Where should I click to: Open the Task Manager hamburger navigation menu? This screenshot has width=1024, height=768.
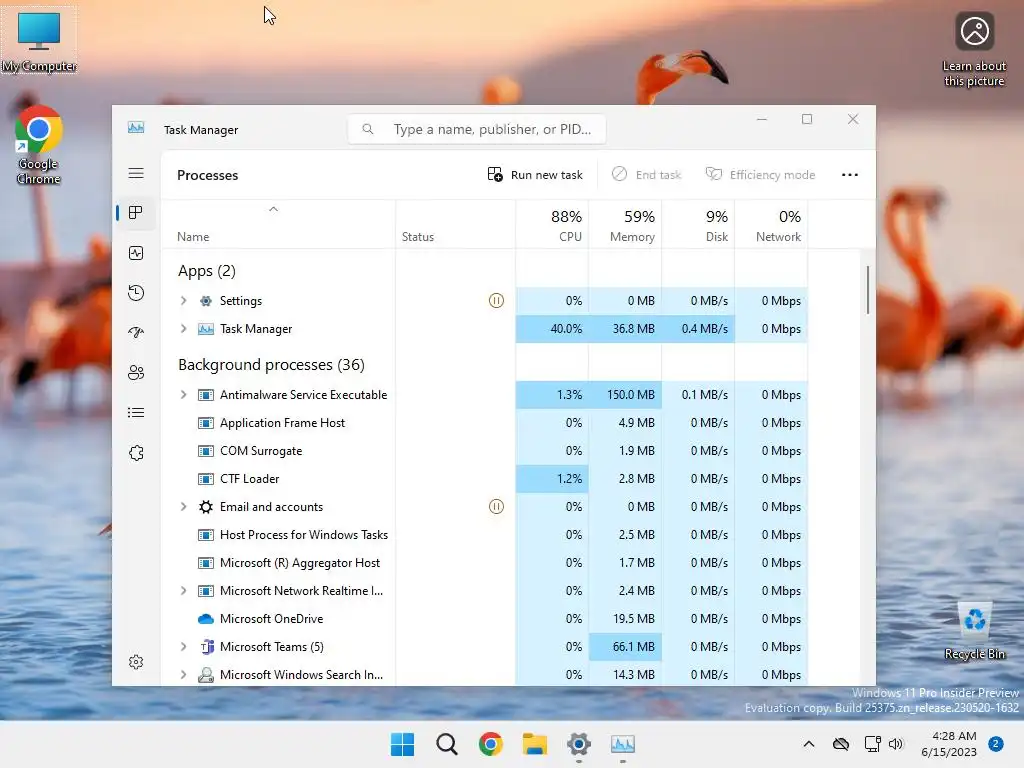(x=136, y=173)
